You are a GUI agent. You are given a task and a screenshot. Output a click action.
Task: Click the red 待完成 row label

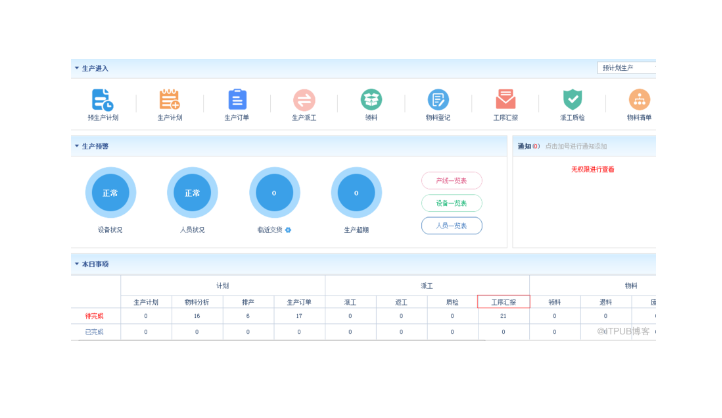(x=94, y=316)
